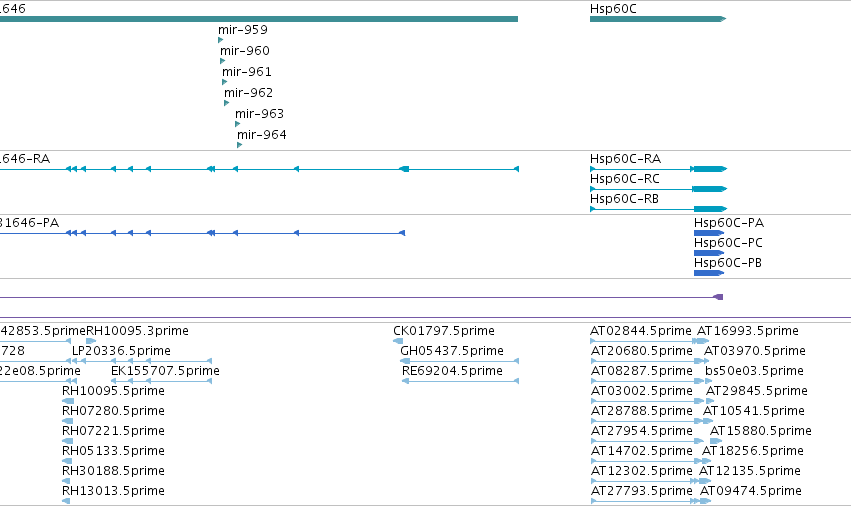Select the mir-962 label

point(249,93)
